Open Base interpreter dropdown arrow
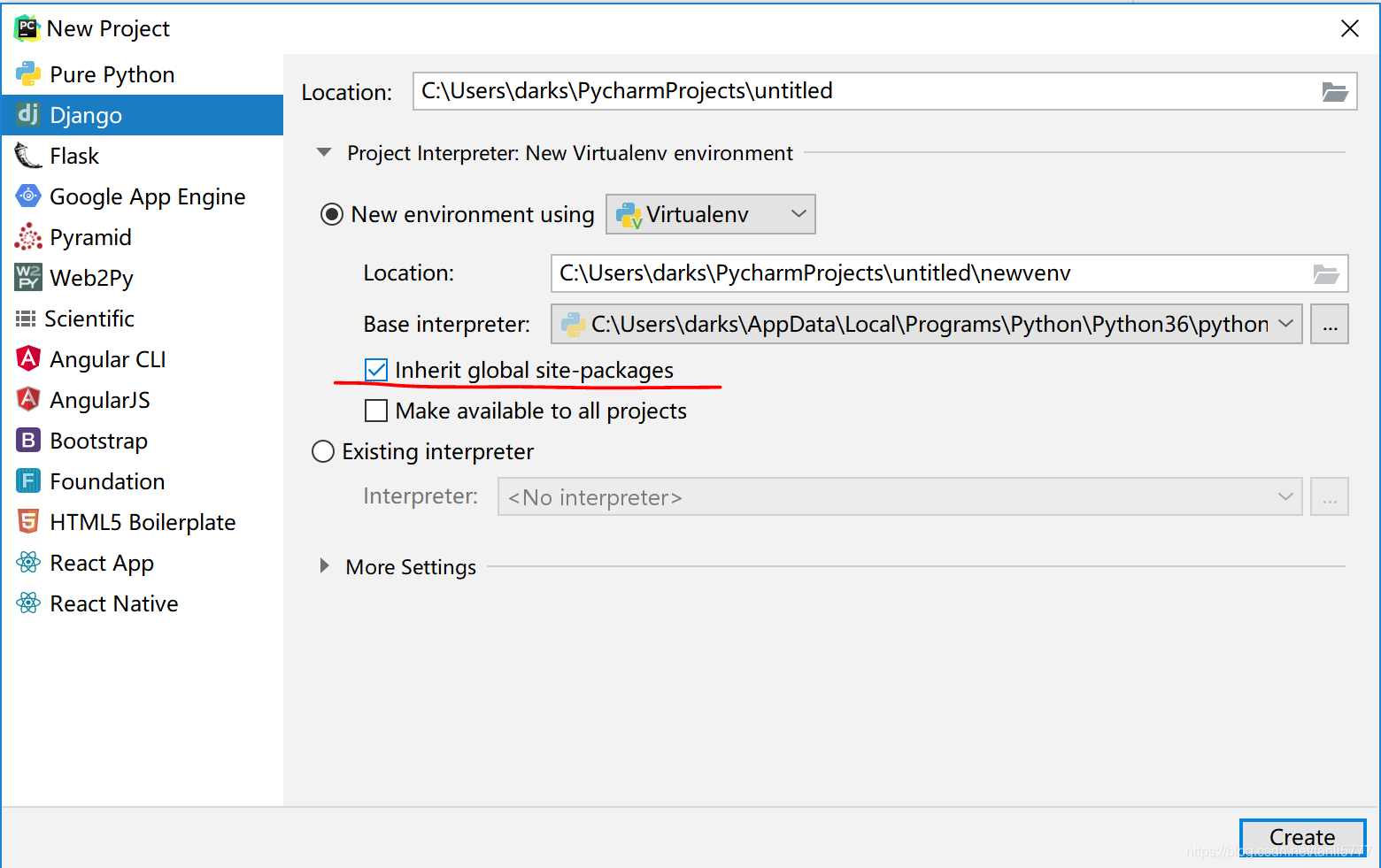The width and height of the screenshot is (1381, 868). pyautogui.click(x=1286, y=324)
